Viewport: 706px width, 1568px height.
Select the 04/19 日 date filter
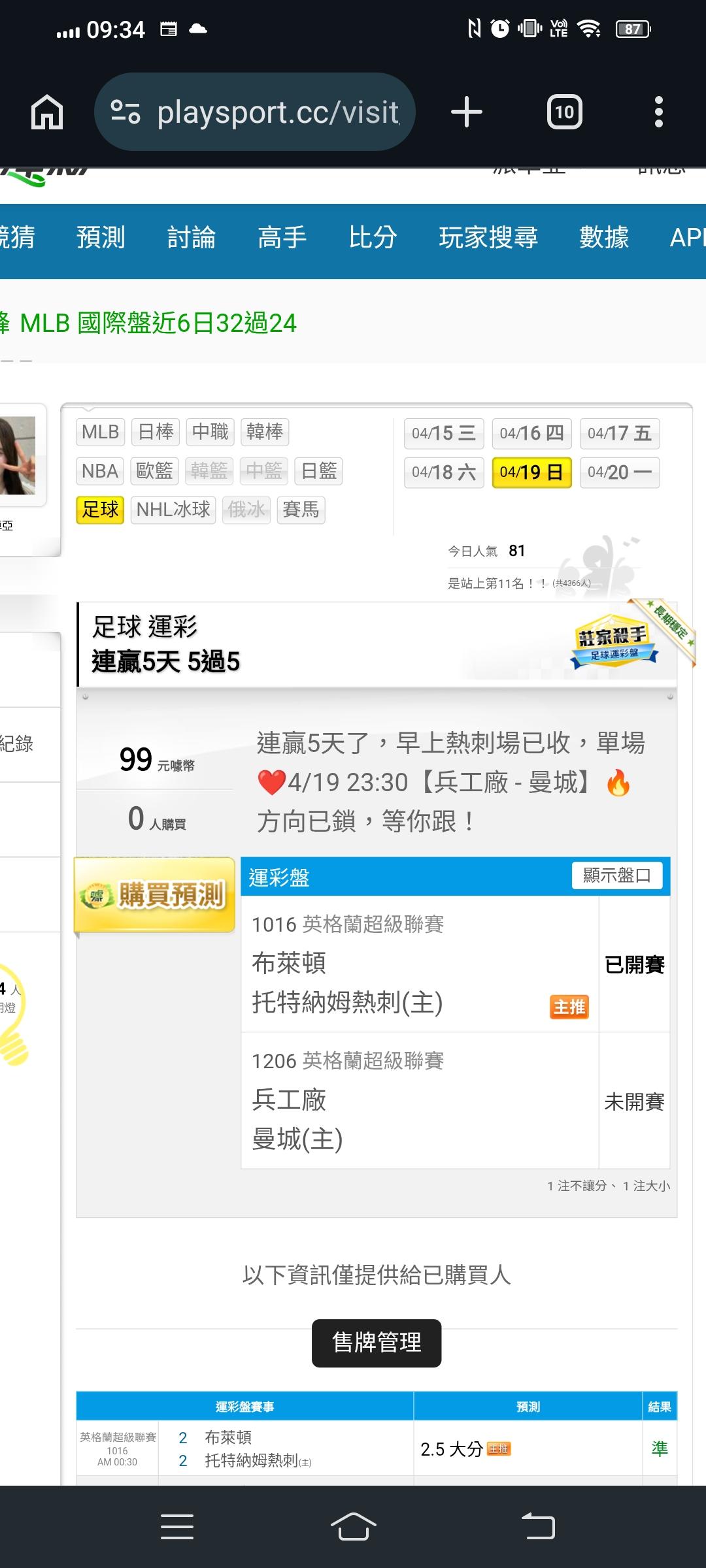point(531,472)
